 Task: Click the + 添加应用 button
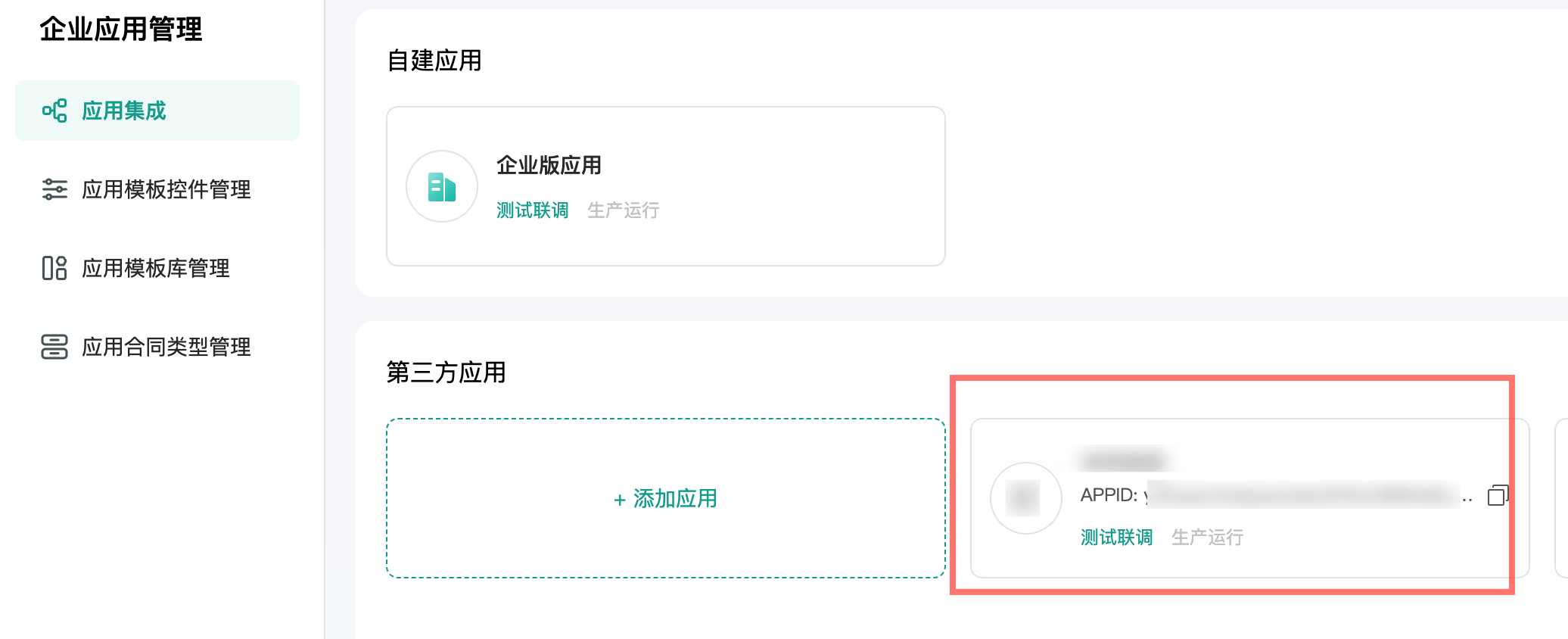click(x=666, y=498)
